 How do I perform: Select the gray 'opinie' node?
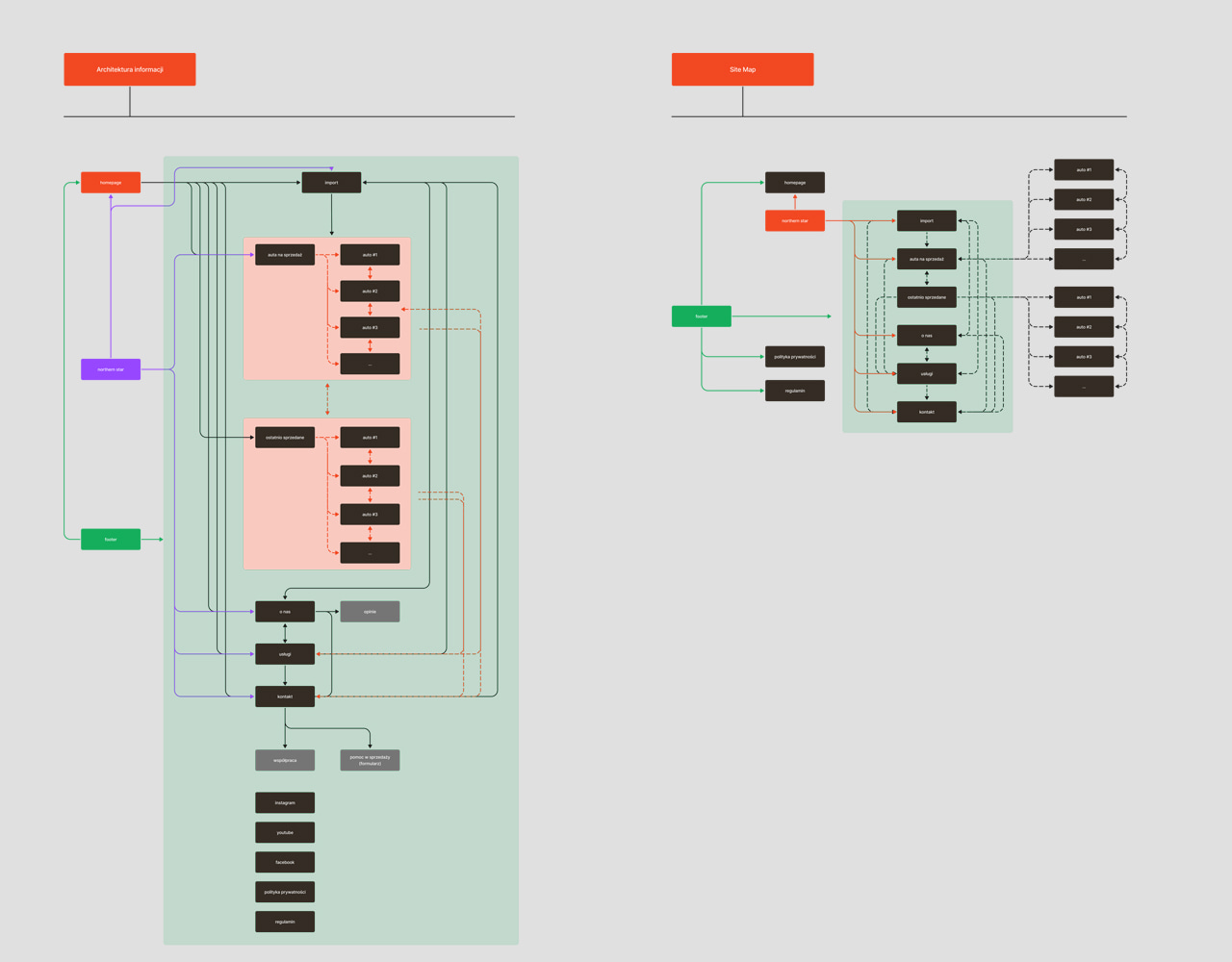click(370, 612)
